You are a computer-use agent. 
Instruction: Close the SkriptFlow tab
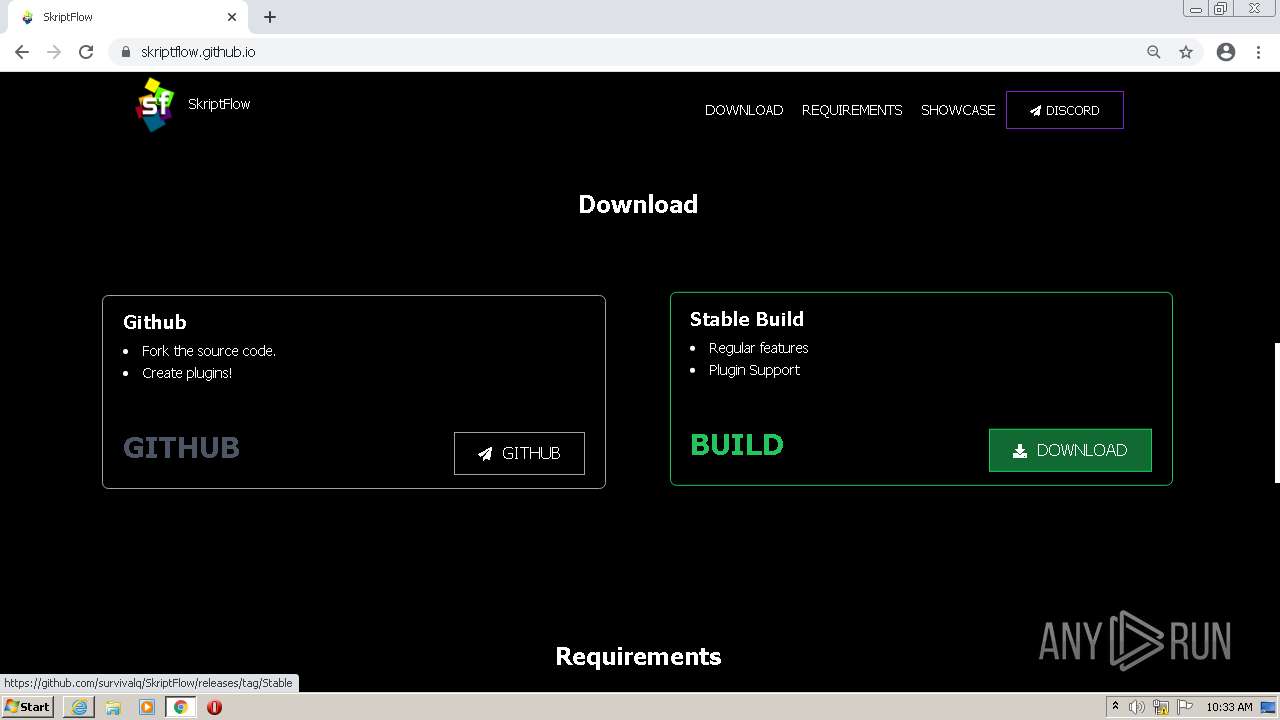click(232, 17)
